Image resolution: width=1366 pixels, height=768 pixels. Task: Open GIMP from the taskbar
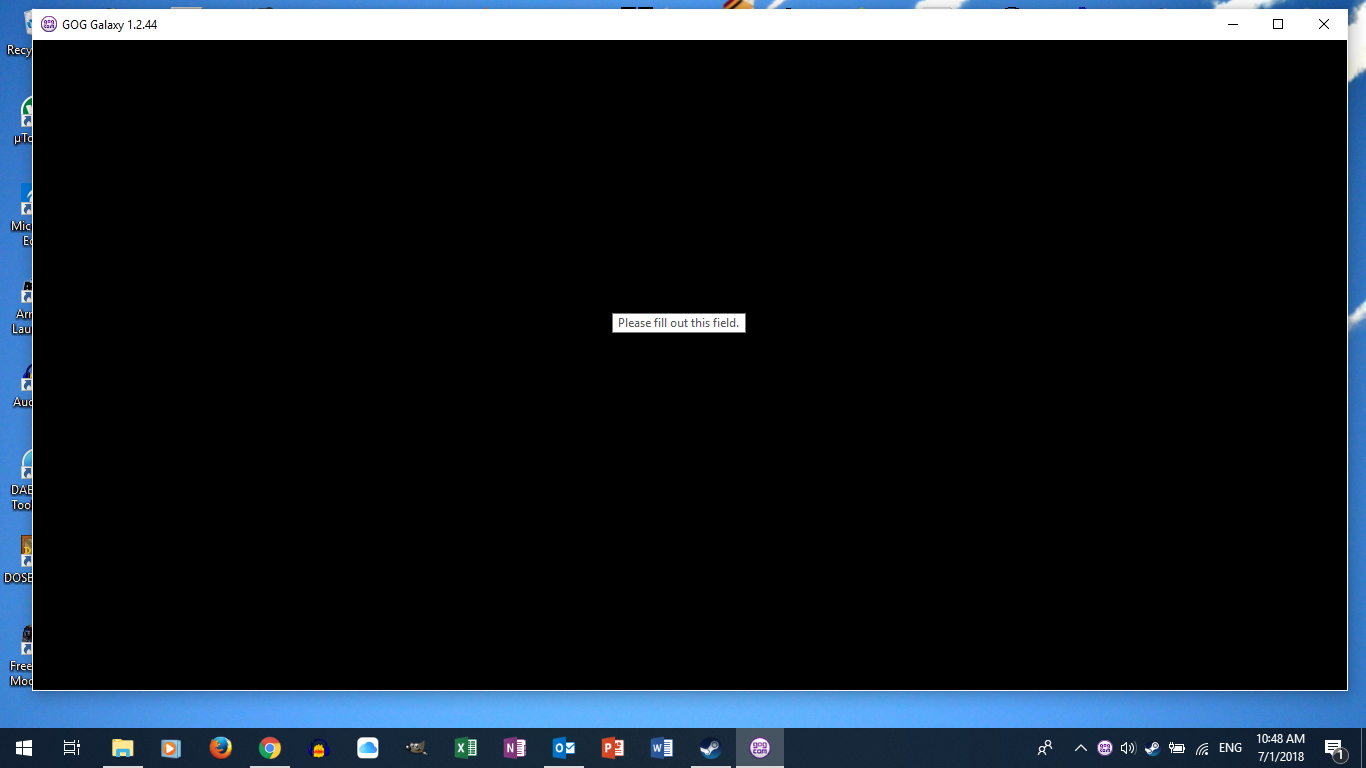[x=415, y=747]
